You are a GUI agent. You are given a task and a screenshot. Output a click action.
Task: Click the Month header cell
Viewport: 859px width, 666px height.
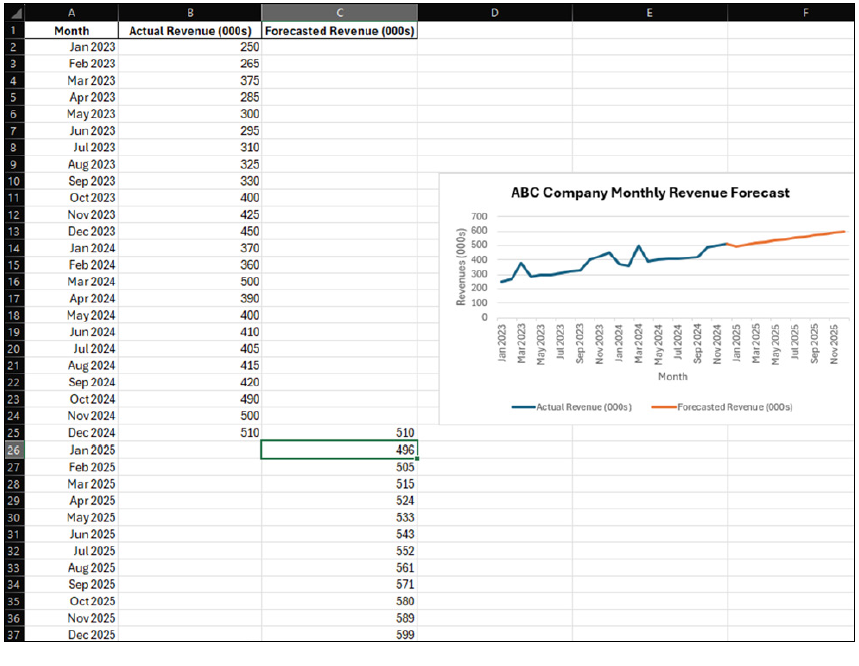tap(71, 30)
